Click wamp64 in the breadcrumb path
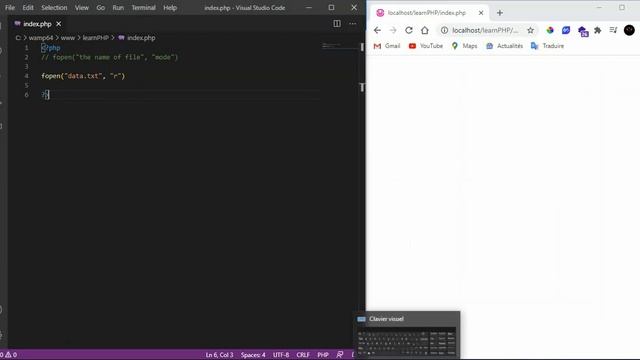Viewport: 640px width, 360px height. coord(41,38)
